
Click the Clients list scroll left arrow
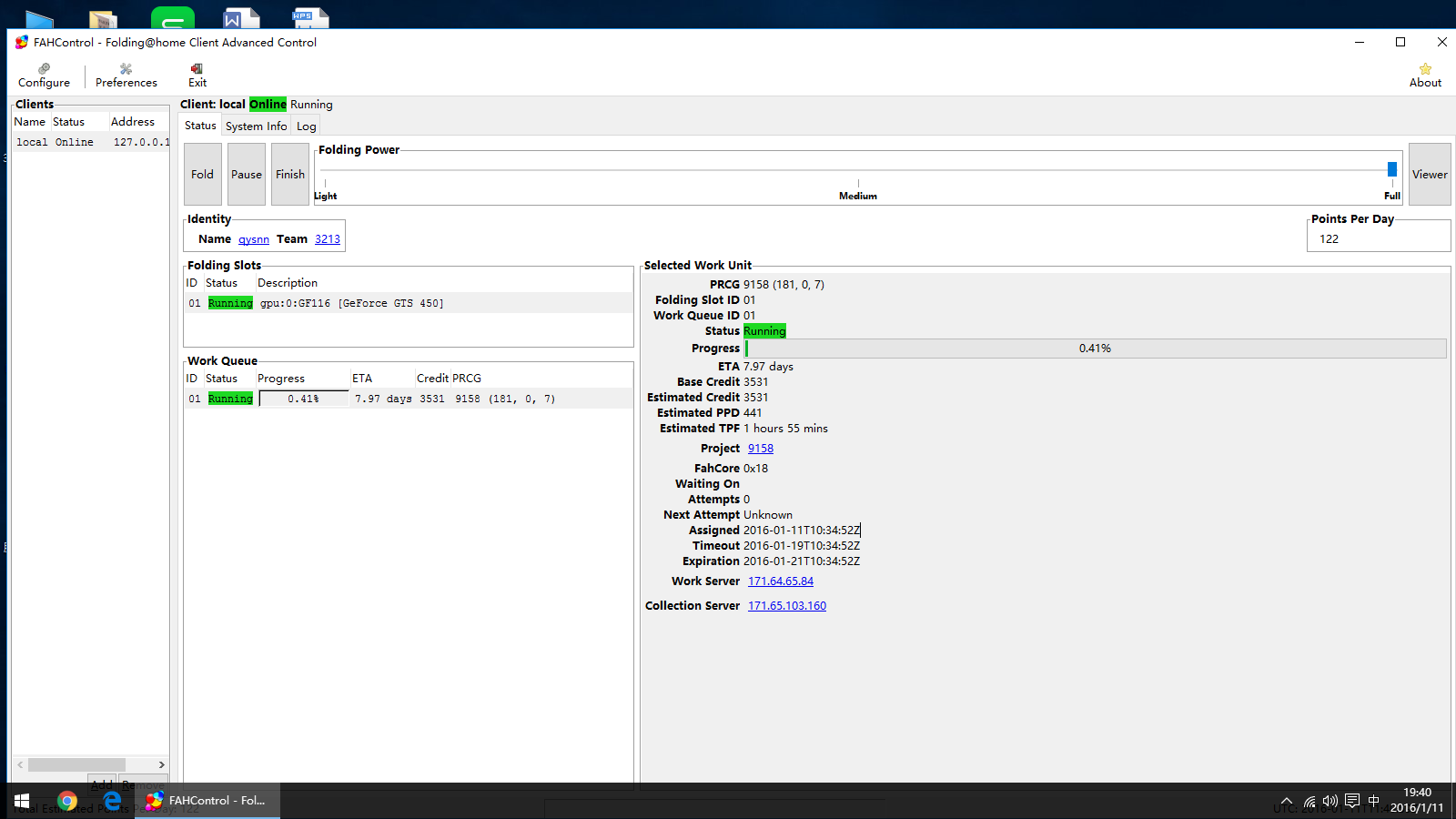pyautogui.click(x=20, y=764)
